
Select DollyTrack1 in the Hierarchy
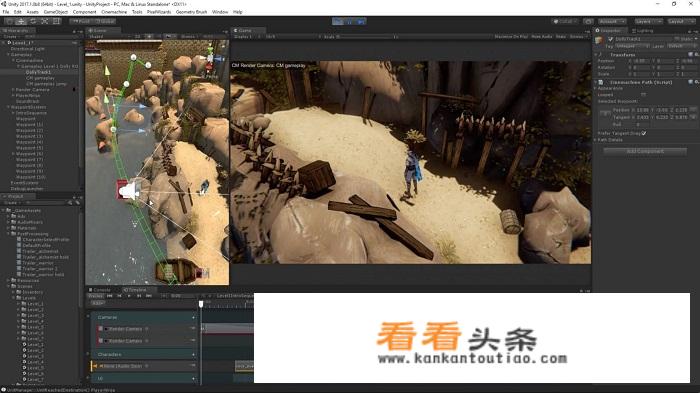[x=38, y=72]
